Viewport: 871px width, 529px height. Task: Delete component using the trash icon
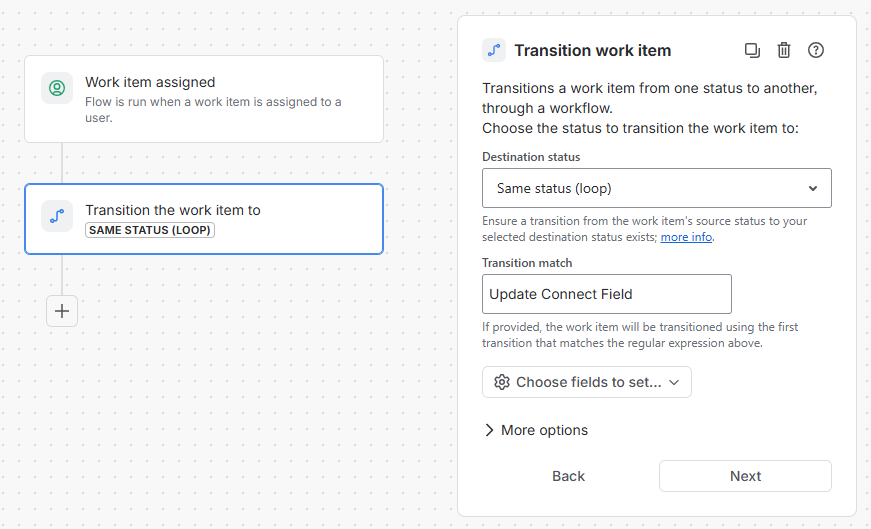click(x=784, y=51)
